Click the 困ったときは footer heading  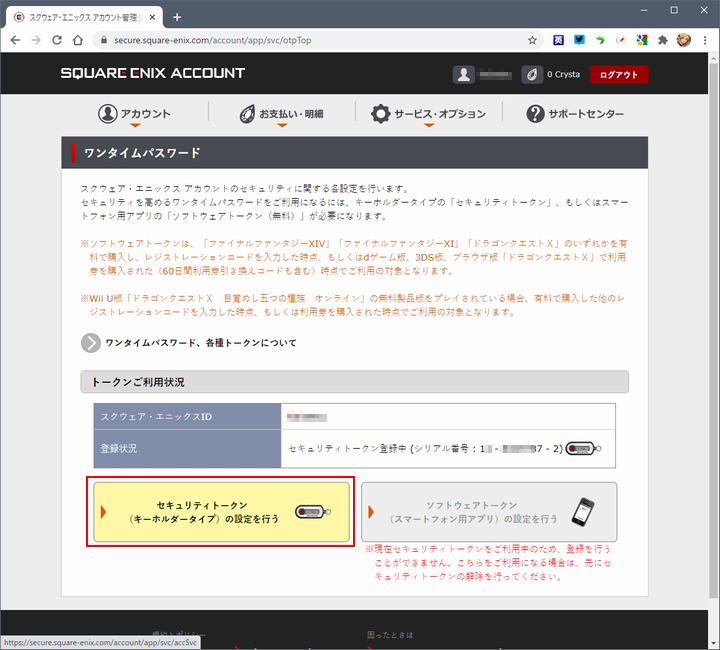(x=390, y=635)
